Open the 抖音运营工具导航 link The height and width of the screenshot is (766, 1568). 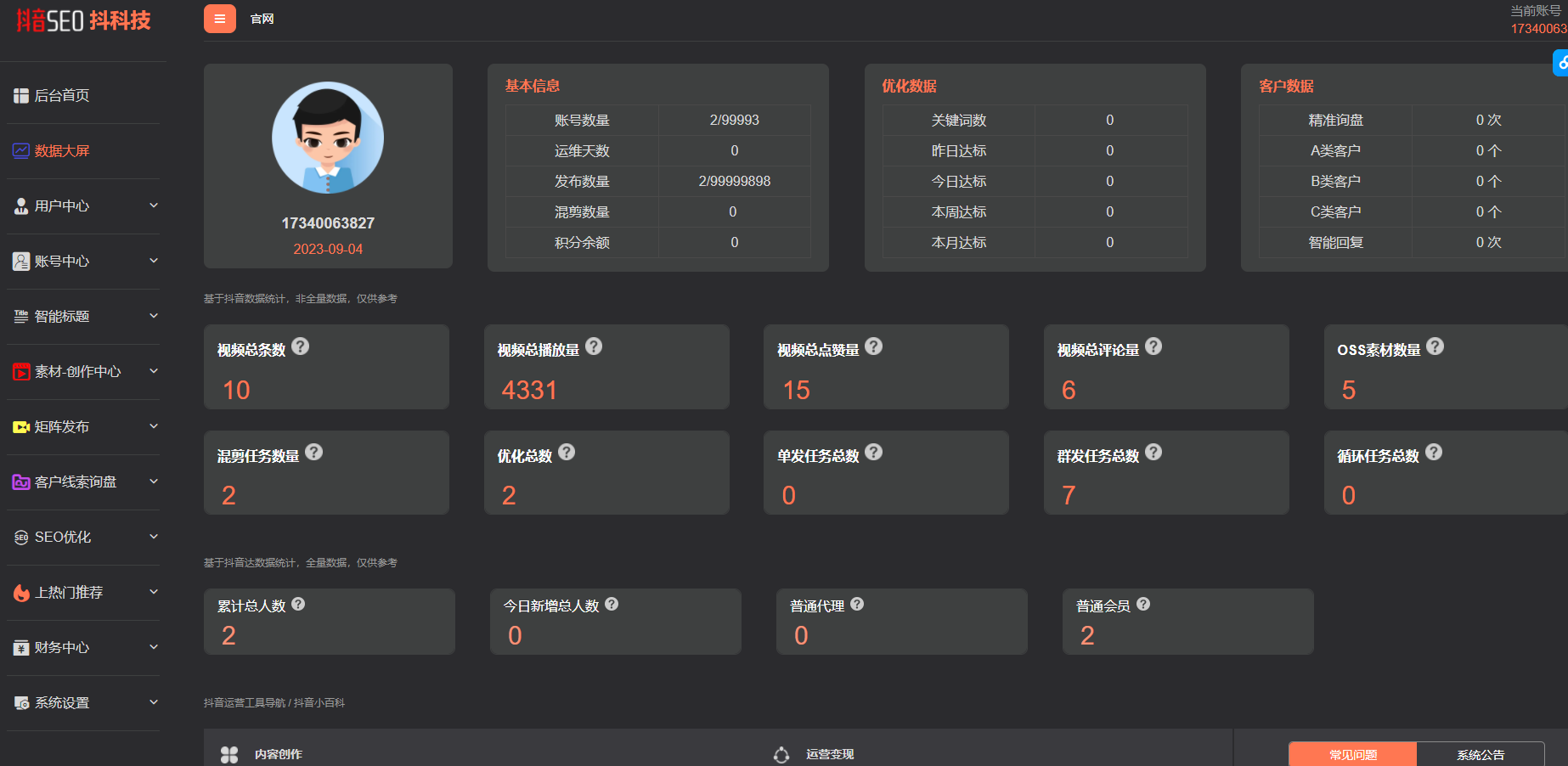245,703
